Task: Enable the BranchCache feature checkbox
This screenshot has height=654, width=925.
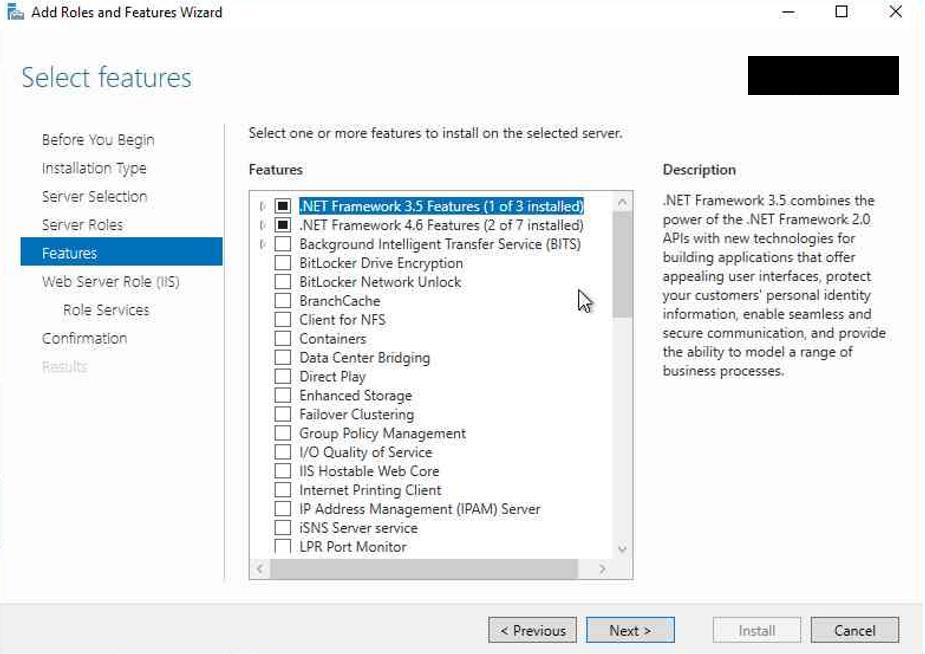Action: point(283,301)
